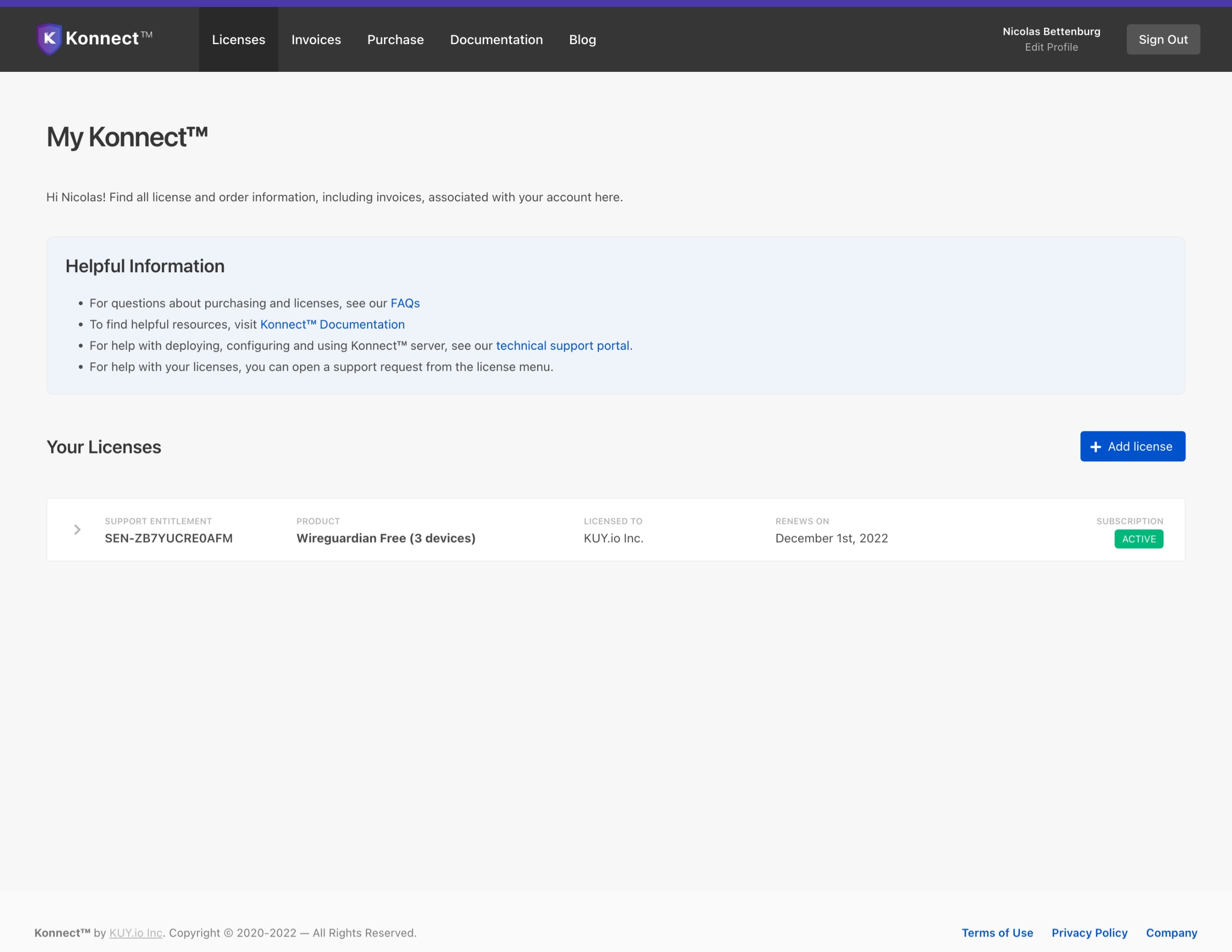Toggle the Licenses menu item active

click(x=238, y=39)
